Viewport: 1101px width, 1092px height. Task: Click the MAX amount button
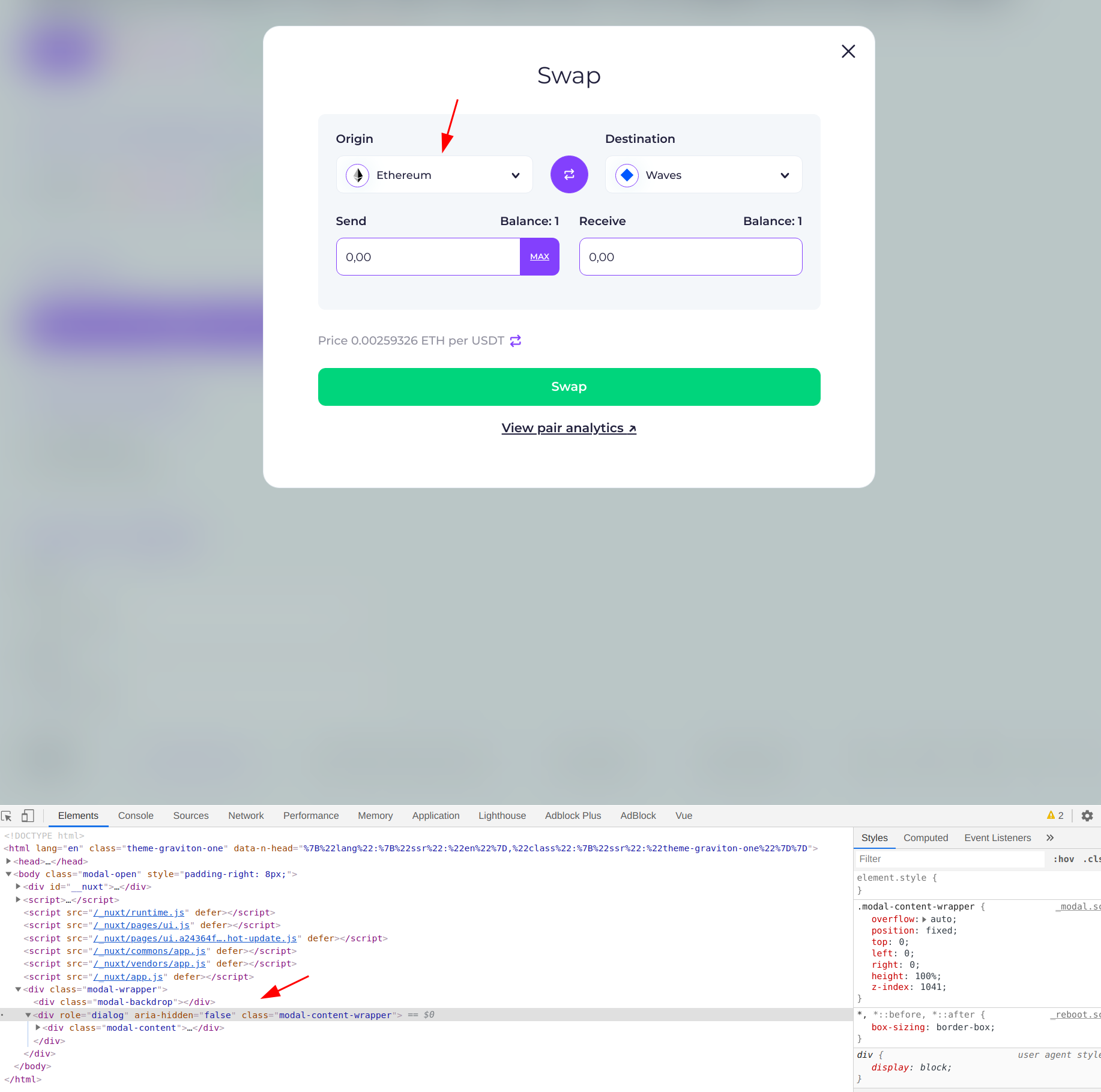[540, 257]
